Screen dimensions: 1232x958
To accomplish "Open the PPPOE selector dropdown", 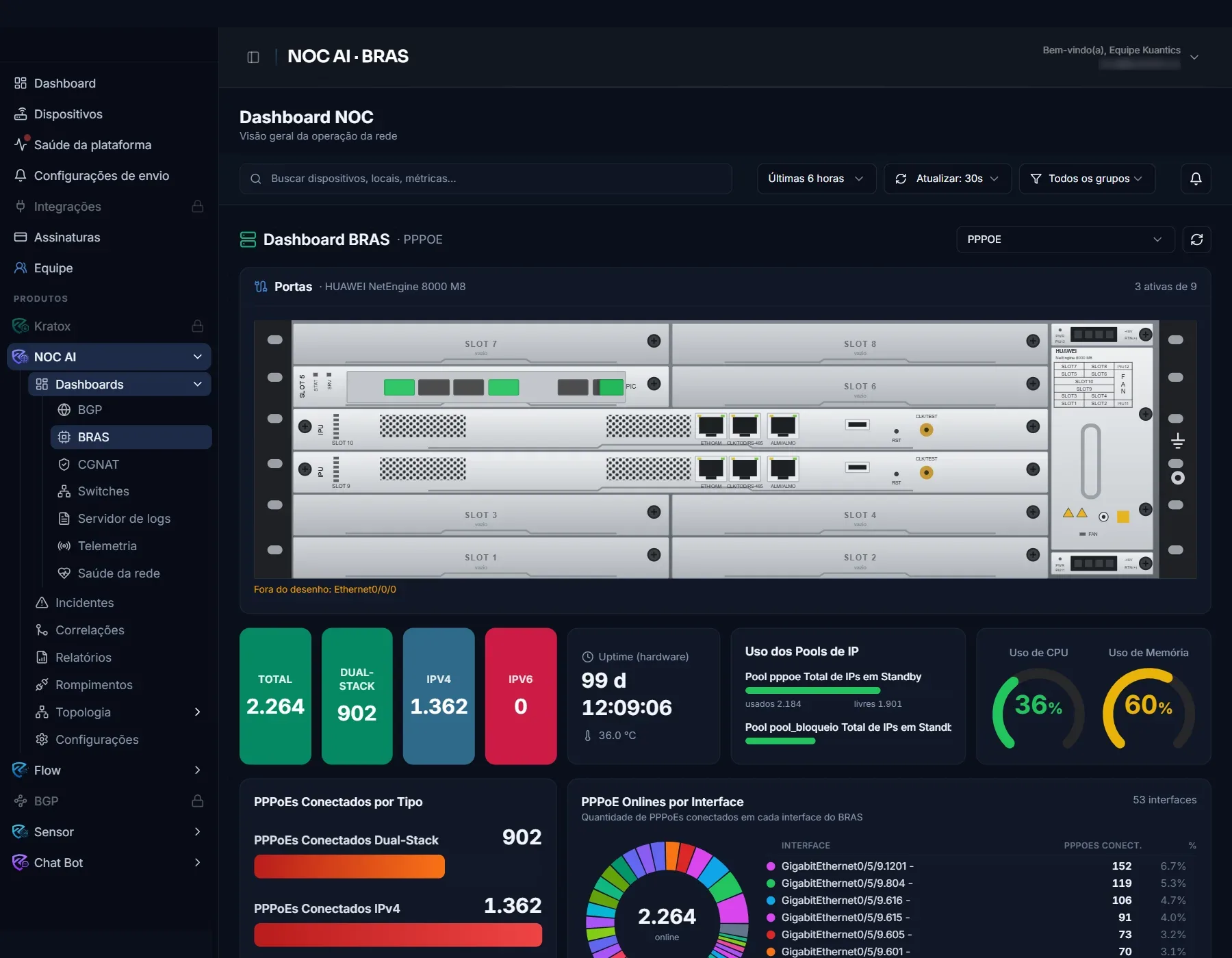I will [1065, 239].
